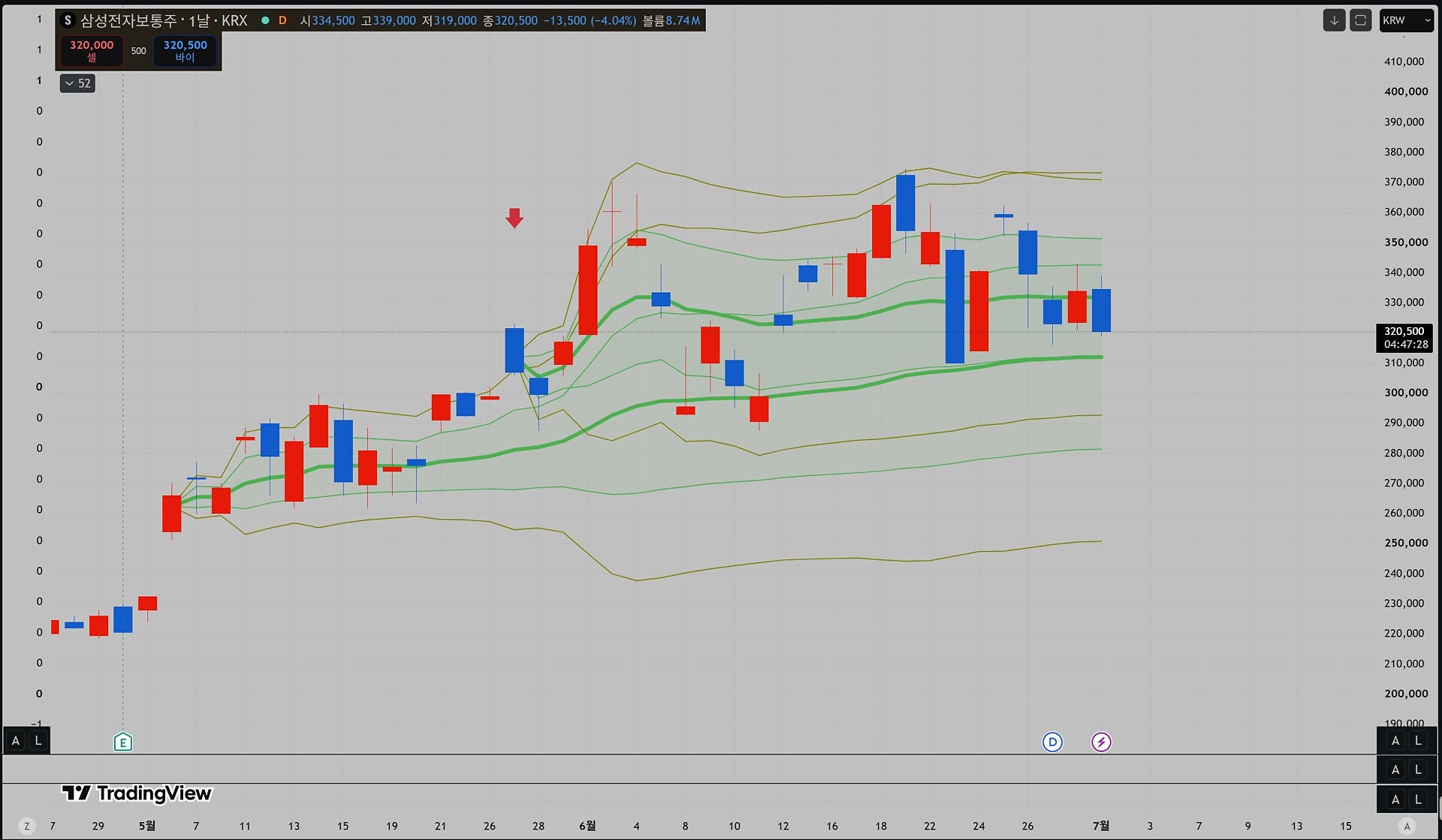Toggle log L on main pane right scale

pos(1418,741)
